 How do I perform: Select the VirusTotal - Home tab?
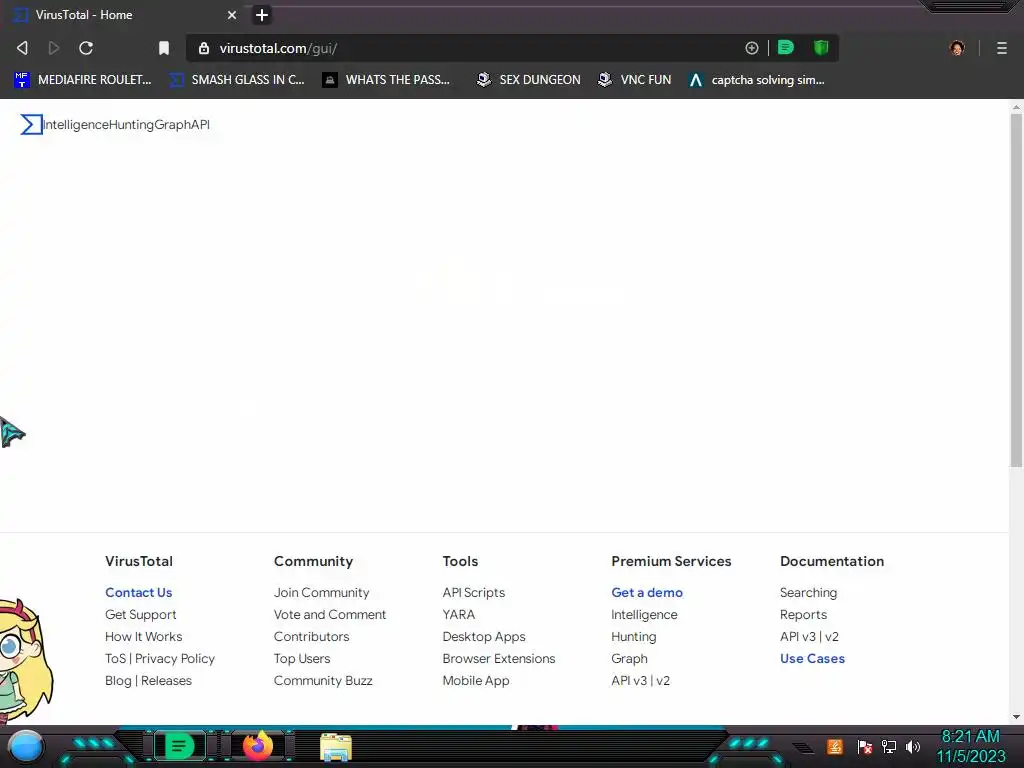[124, 15]
